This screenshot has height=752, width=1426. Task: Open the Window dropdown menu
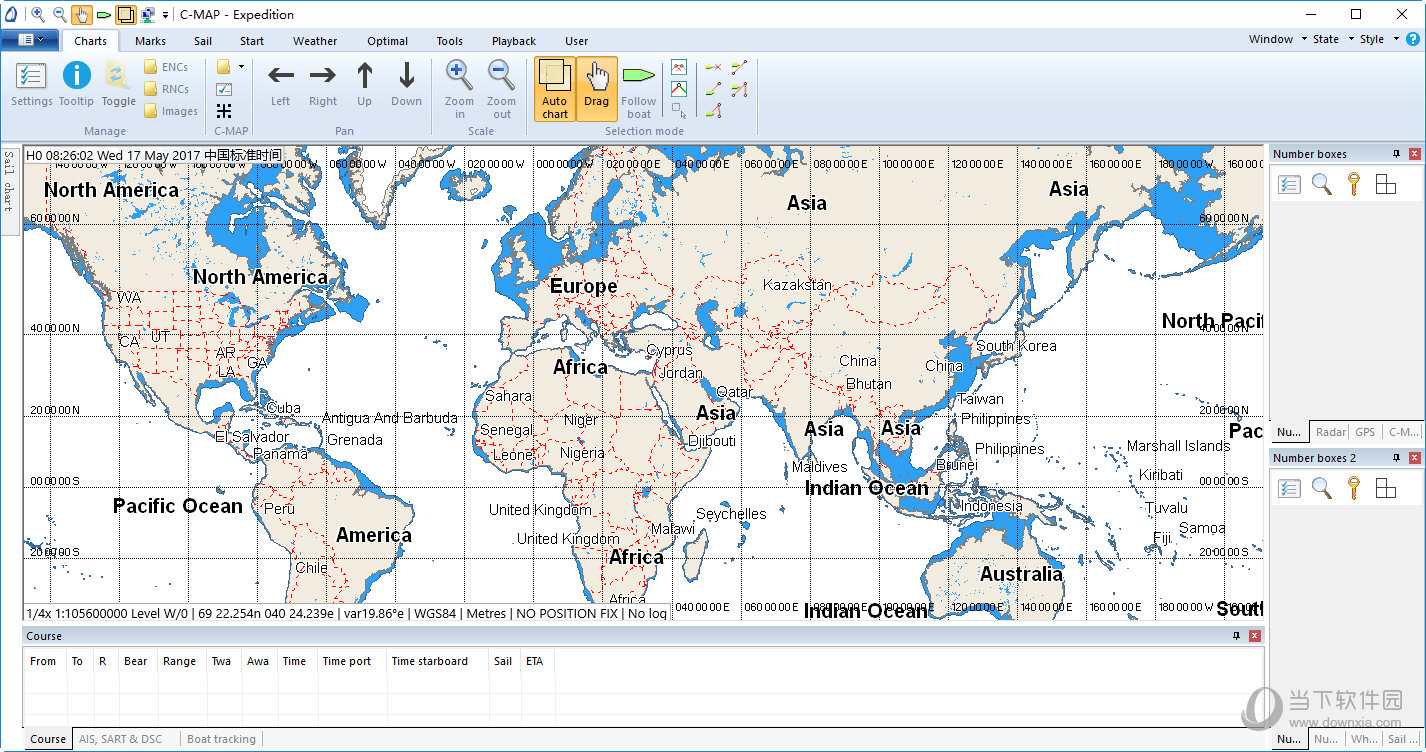tap(1278, 39)
